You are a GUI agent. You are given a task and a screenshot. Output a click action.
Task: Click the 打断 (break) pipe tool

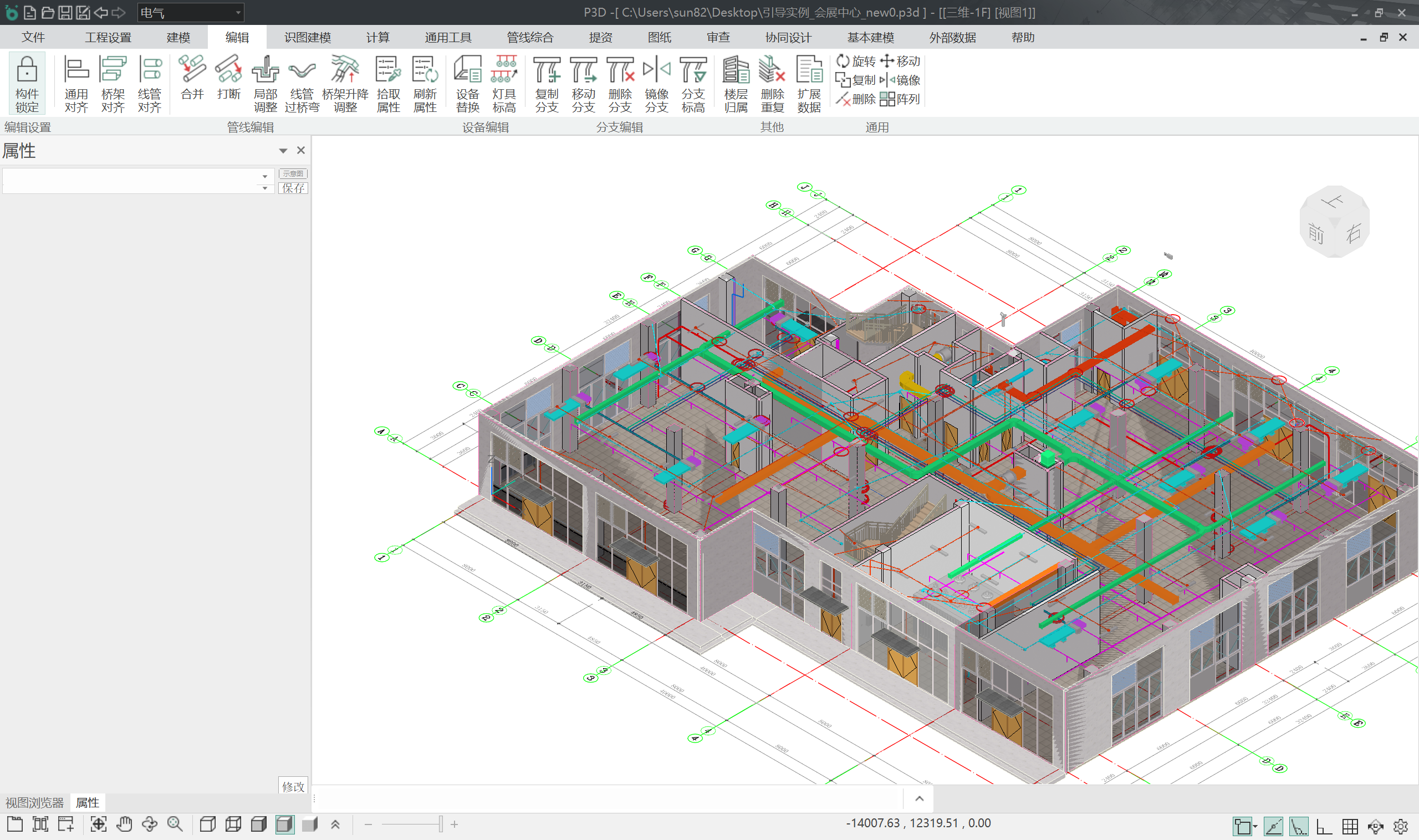[x=229, y=78]
